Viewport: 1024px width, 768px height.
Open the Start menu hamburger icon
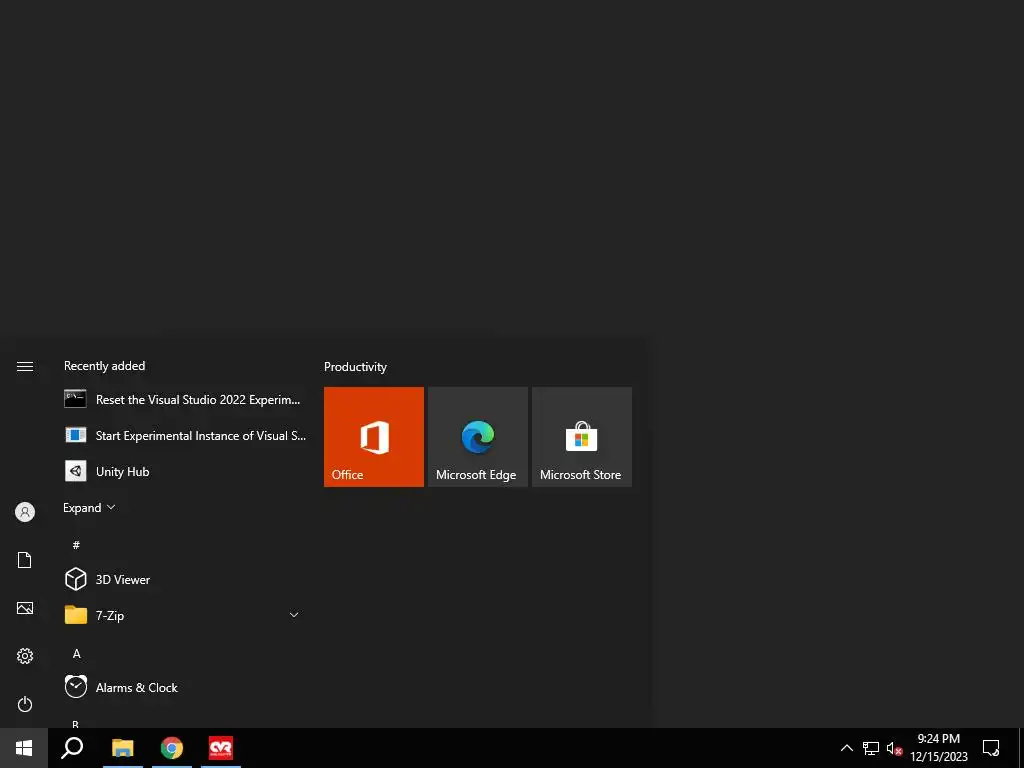[x=25, y=366]
